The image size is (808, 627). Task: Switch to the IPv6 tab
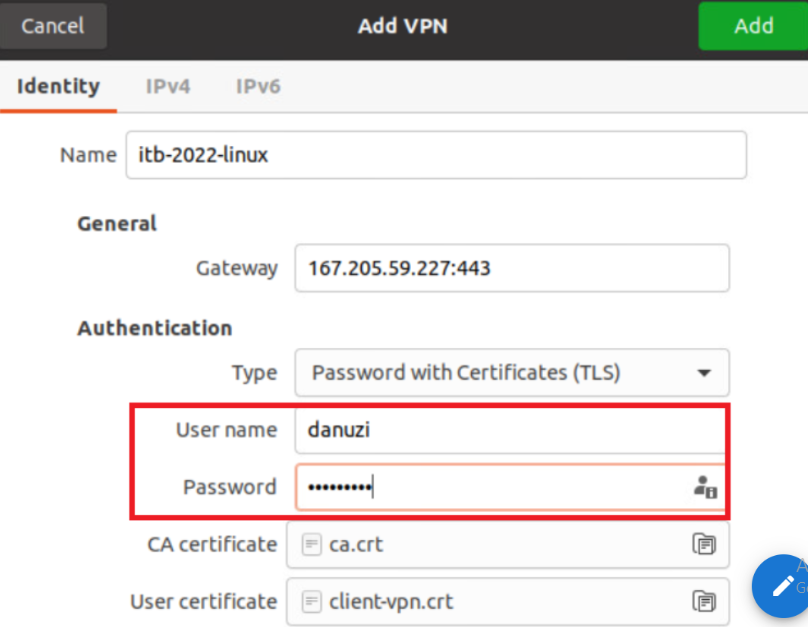[x=257, y=86]
